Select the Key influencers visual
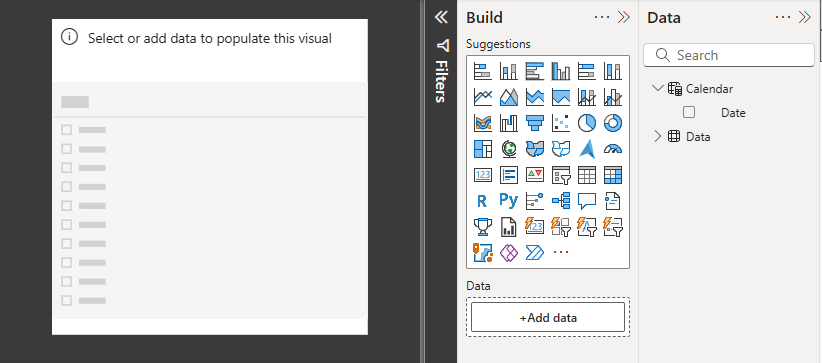 (x=535, y=201)
